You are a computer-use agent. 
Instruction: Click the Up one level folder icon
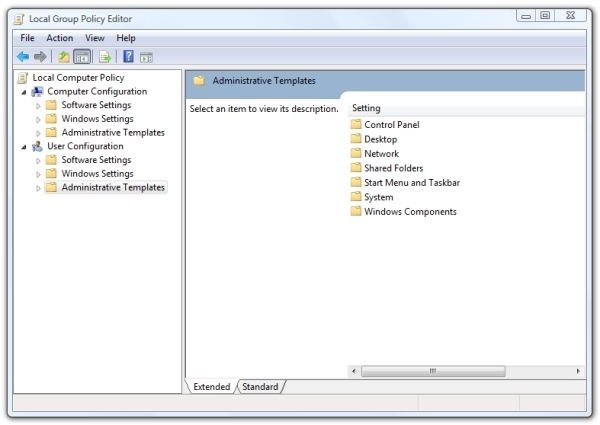click(x=64, y=57)
